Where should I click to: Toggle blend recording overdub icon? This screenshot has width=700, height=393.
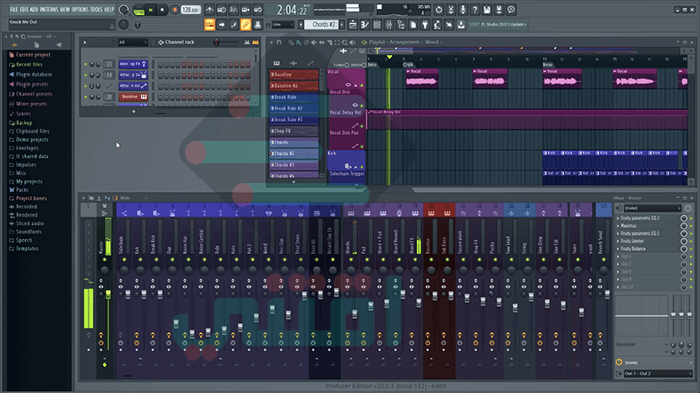pos(246,10)
